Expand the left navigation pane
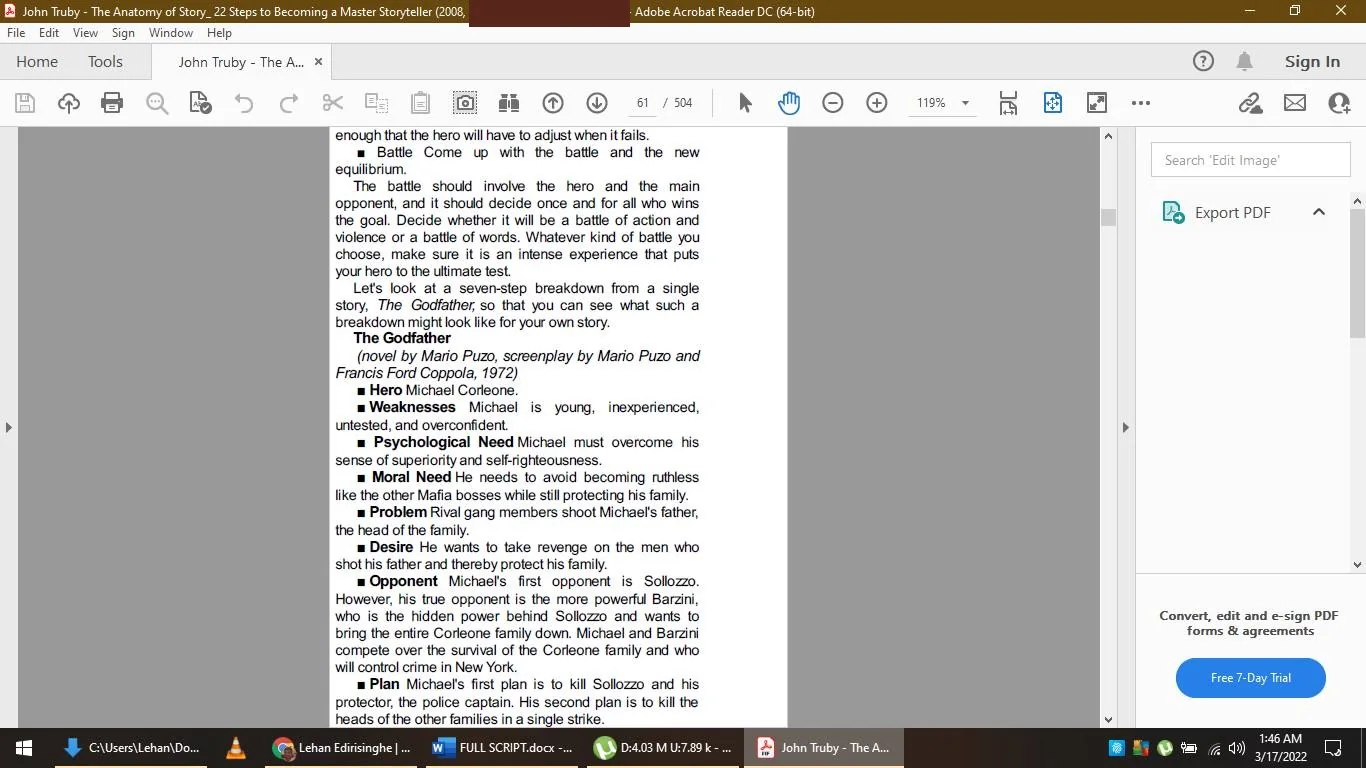Image resolution: width=1366 pixels, height=768 pixels. pyautogui.click(x=9, y=427)
